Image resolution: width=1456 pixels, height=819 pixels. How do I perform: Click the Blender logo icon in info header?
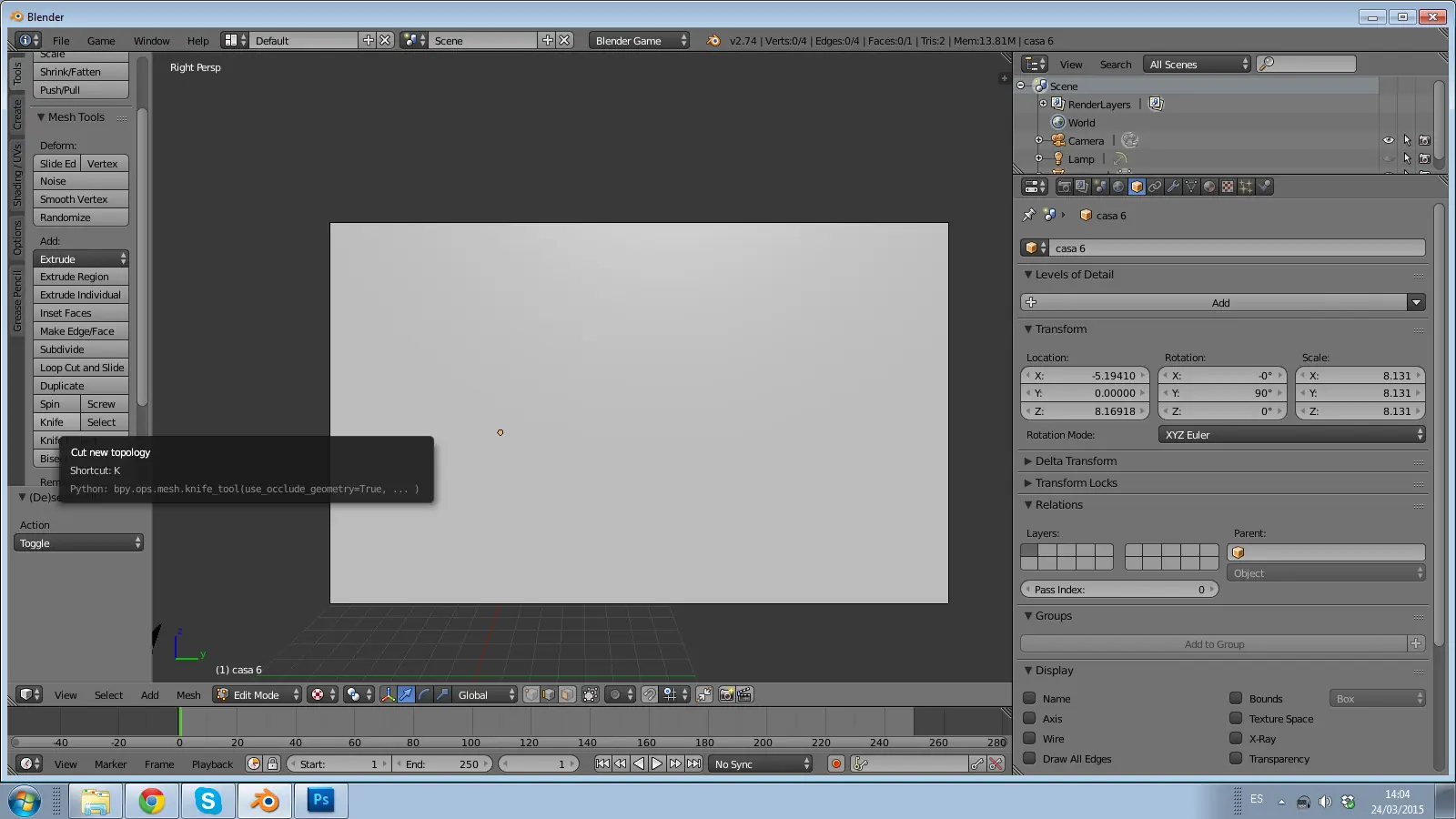pyautogui.click(x=713, y=41)
